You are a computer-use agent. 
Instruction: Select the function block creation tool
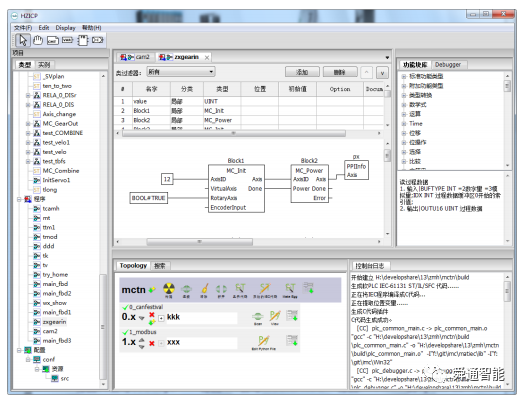pos(83,40)
